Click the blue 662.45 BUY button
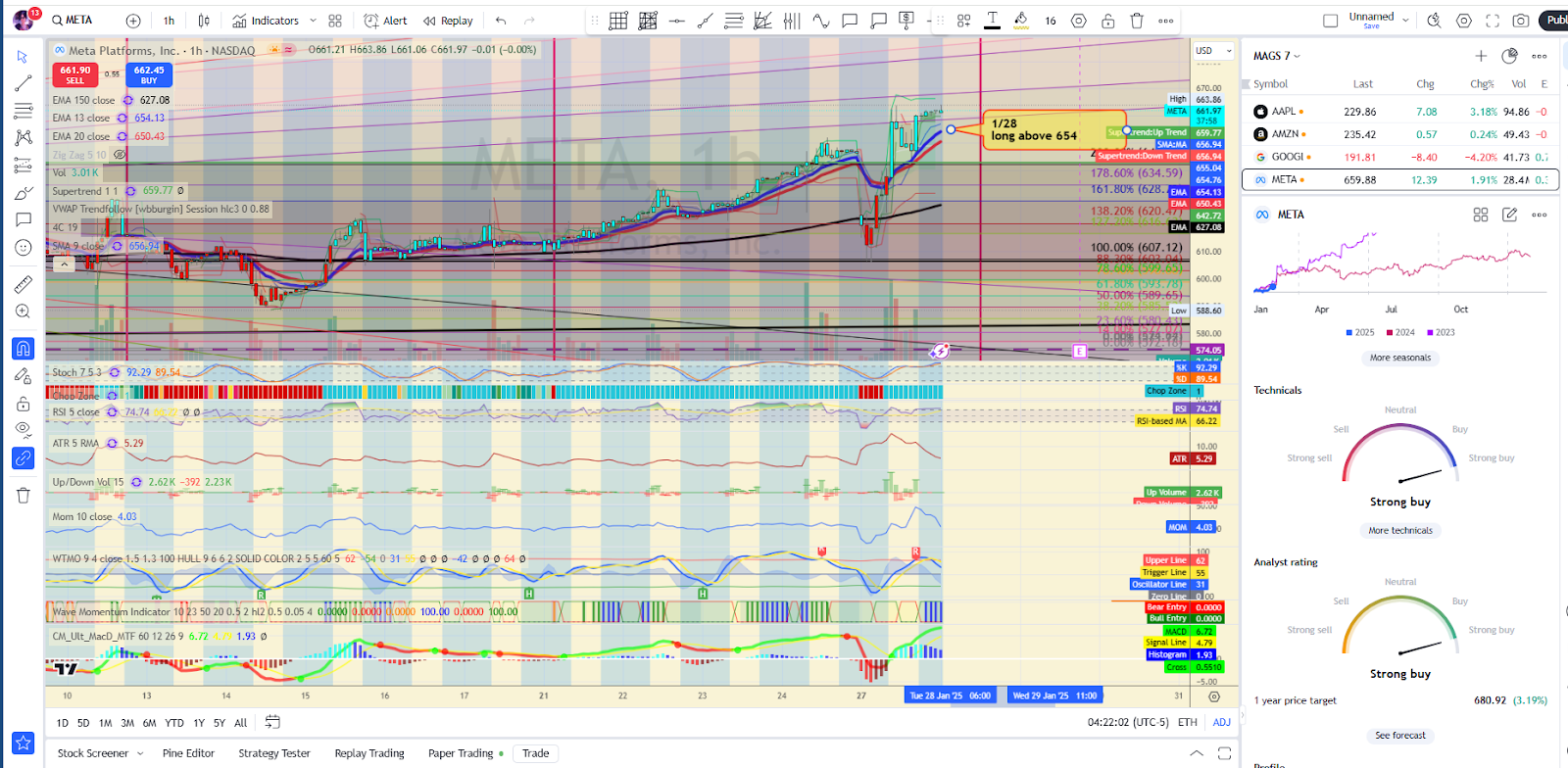This screenshot has height=768, width=1568. pyautogui.click(x=149, y=74)
